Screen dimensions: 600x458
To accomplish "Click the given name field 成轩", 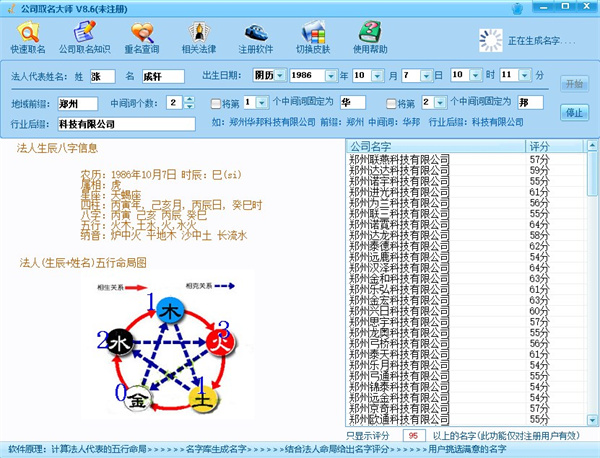I will click(163, 77).
